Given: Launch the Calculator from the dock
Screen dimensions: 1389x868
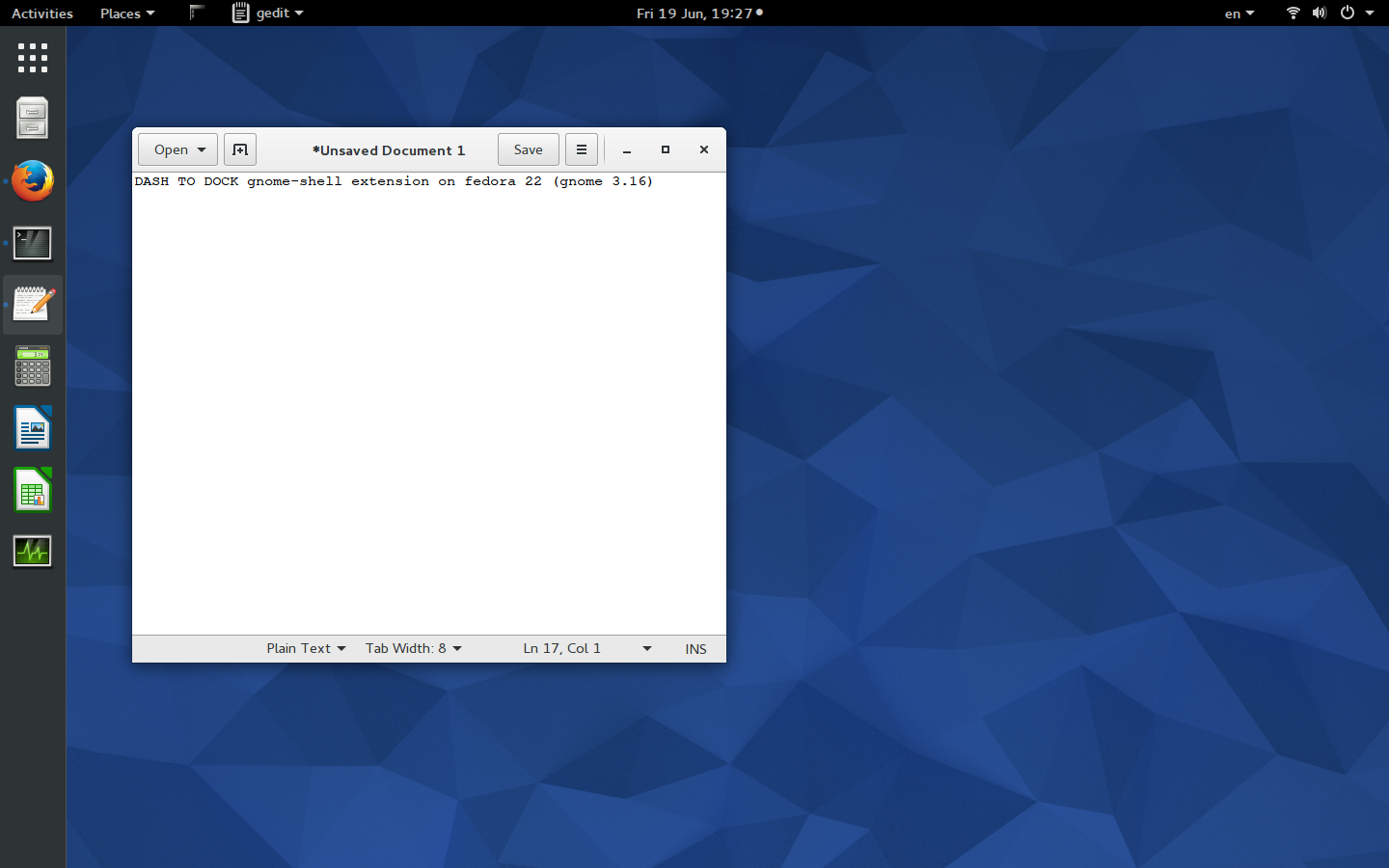Looking at the screenshot, I should click(33, 366).
